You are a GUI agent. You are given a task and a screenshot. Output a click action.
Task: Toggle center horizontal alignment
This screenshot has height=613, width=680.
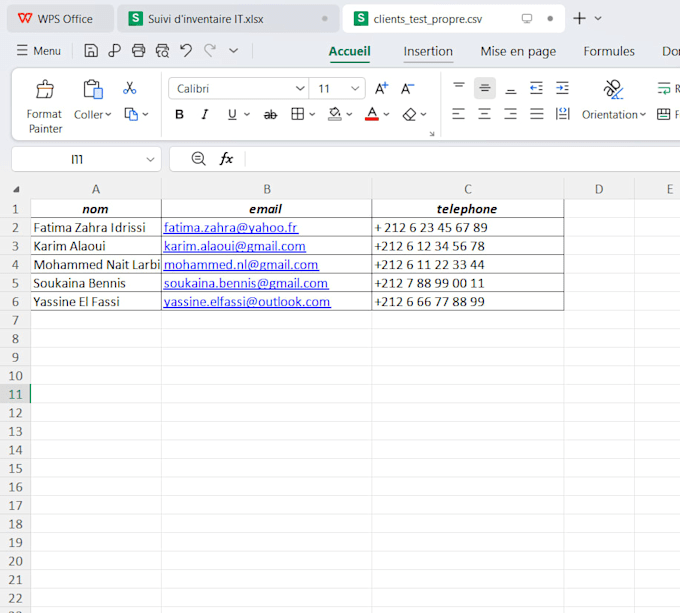(484, 114)
